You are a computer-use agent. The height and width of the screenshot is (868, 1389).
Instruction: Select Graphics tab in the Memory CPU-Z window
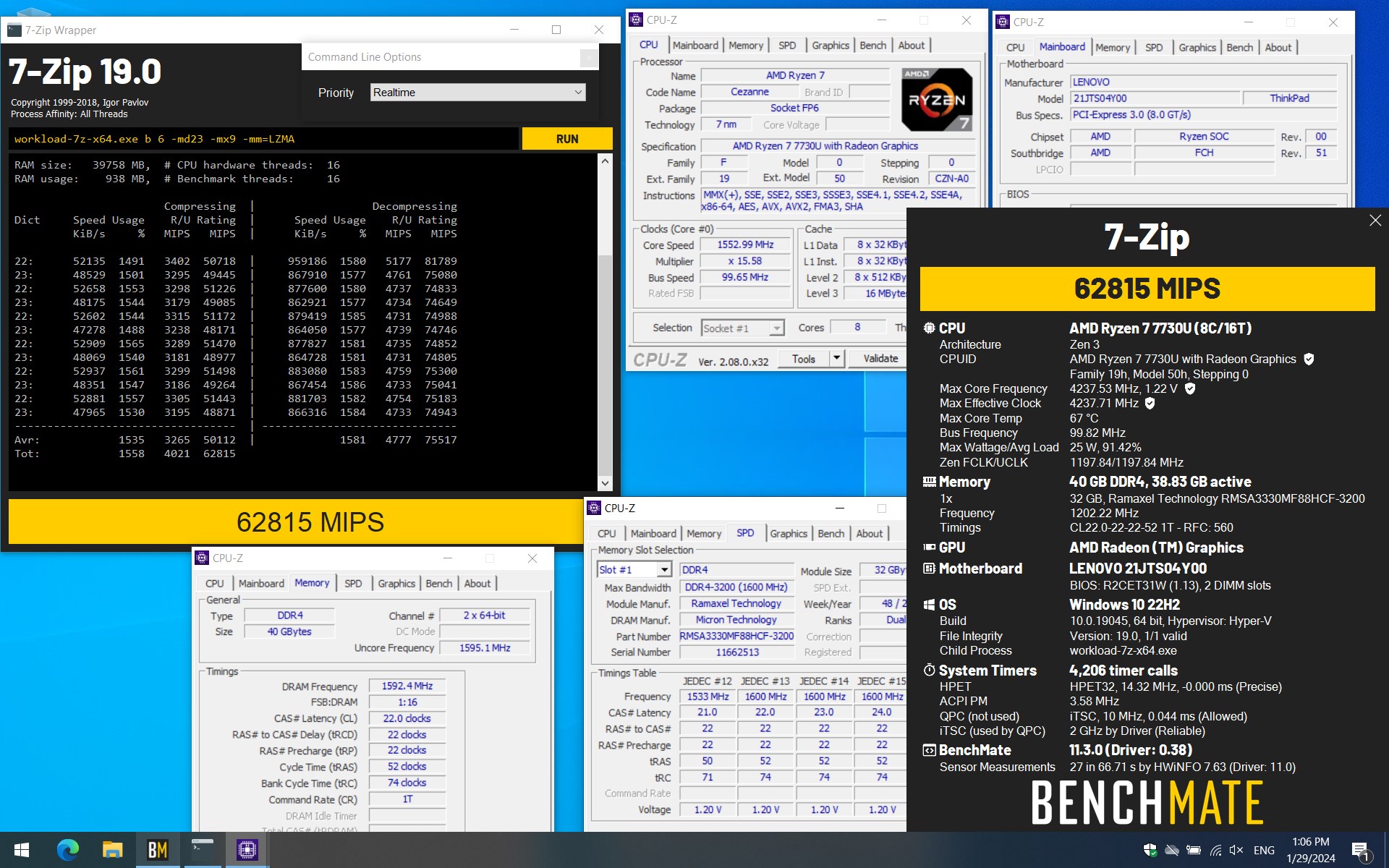point(396,583)
